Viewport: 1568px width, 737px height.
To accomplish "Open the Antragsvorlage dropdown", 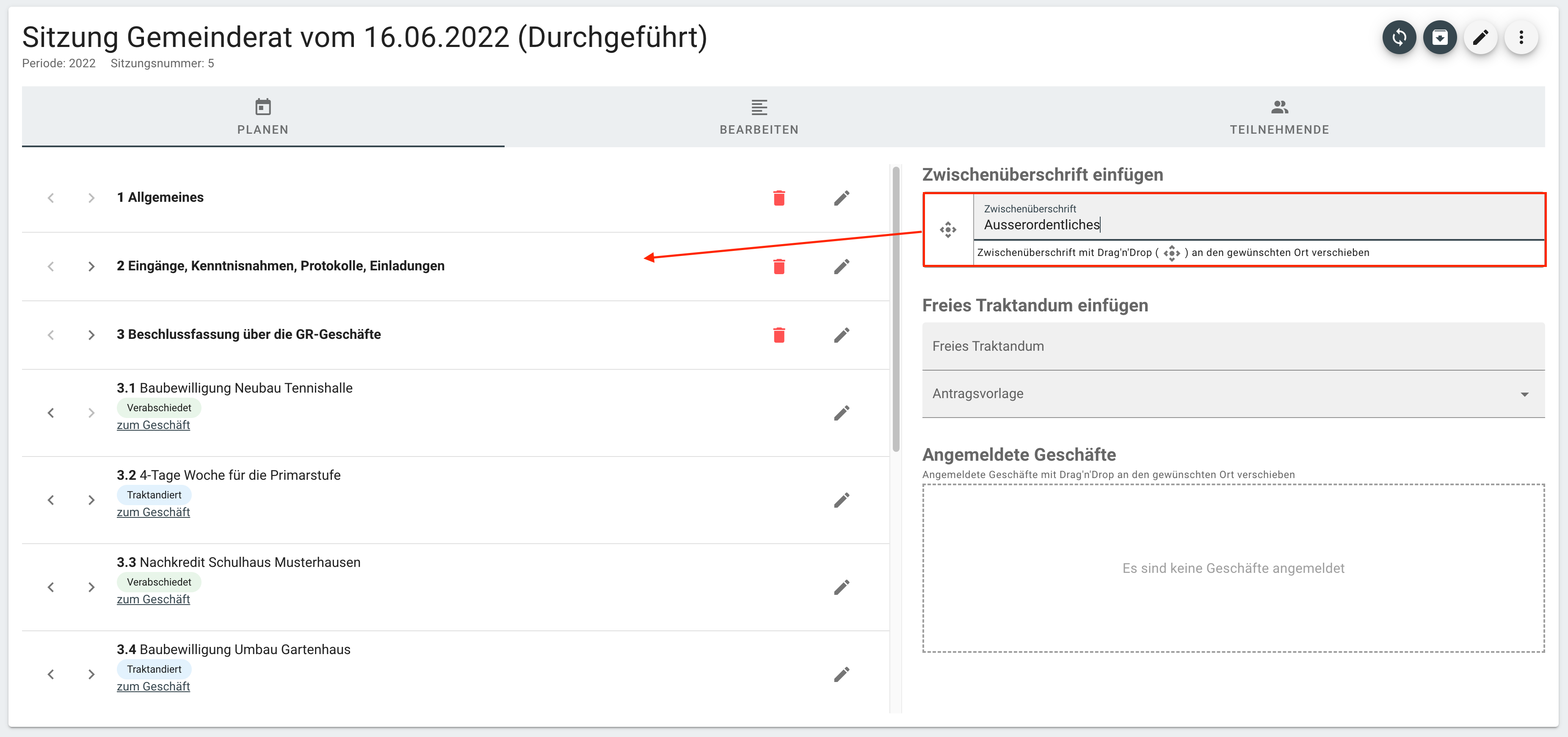I will (1233, 394).
